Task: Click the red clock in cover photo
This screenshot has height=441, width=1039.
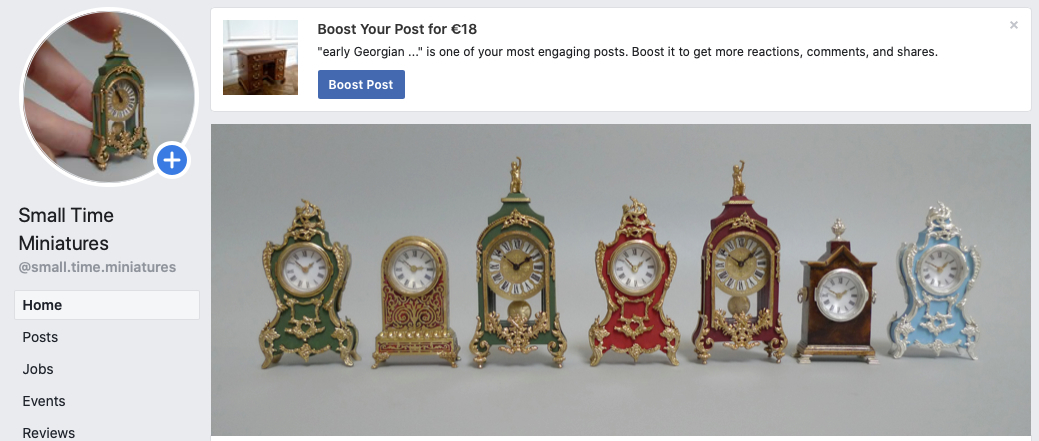Action: [635, 283]
